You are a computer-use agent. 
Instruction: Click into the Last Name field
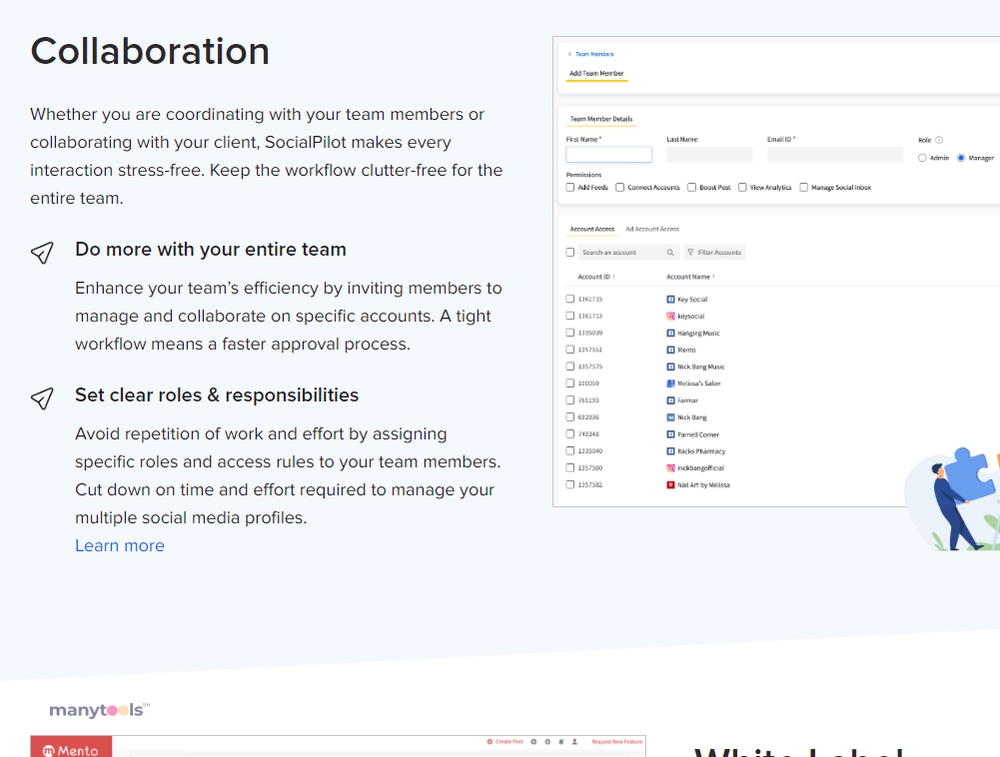coord(709,154)
